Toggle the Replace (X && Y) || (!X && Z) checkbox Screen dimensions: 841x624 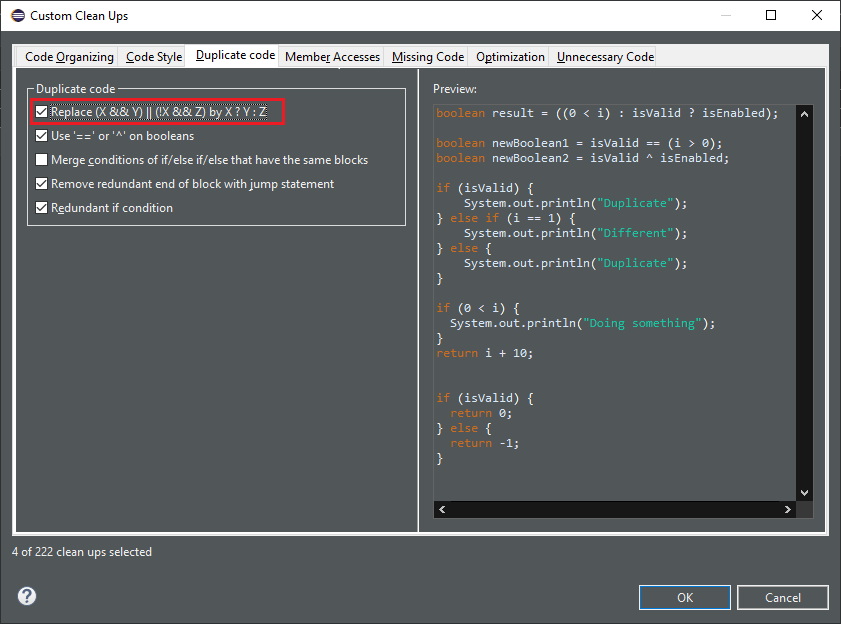(x=41, y=112)
